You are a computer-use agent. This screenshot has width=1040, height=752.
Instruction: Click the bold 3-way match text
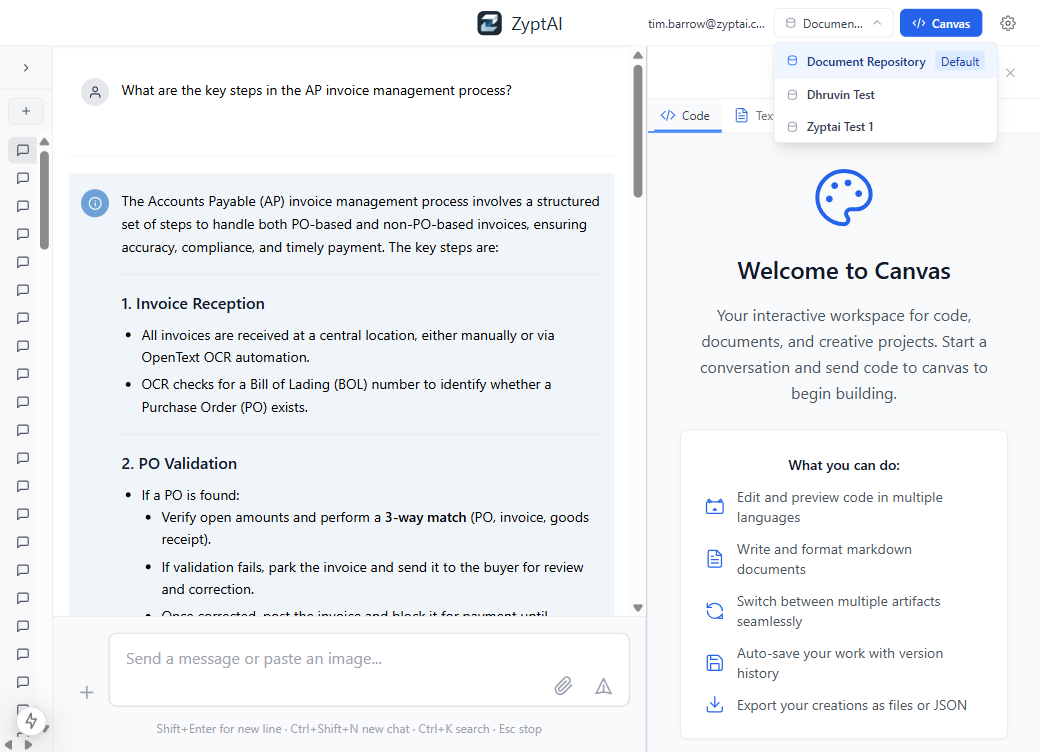[x=425, y=517]
